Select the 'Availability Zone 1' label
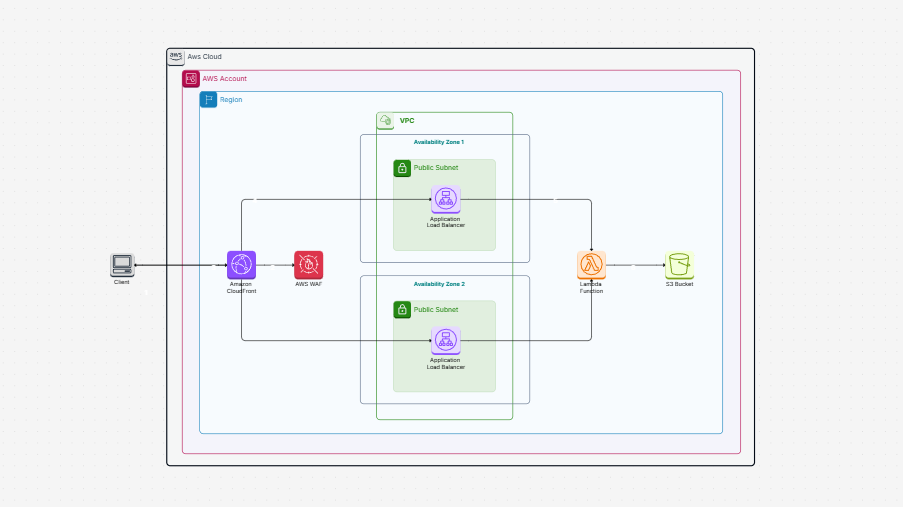The image size is (903, 507). [439, 142]
